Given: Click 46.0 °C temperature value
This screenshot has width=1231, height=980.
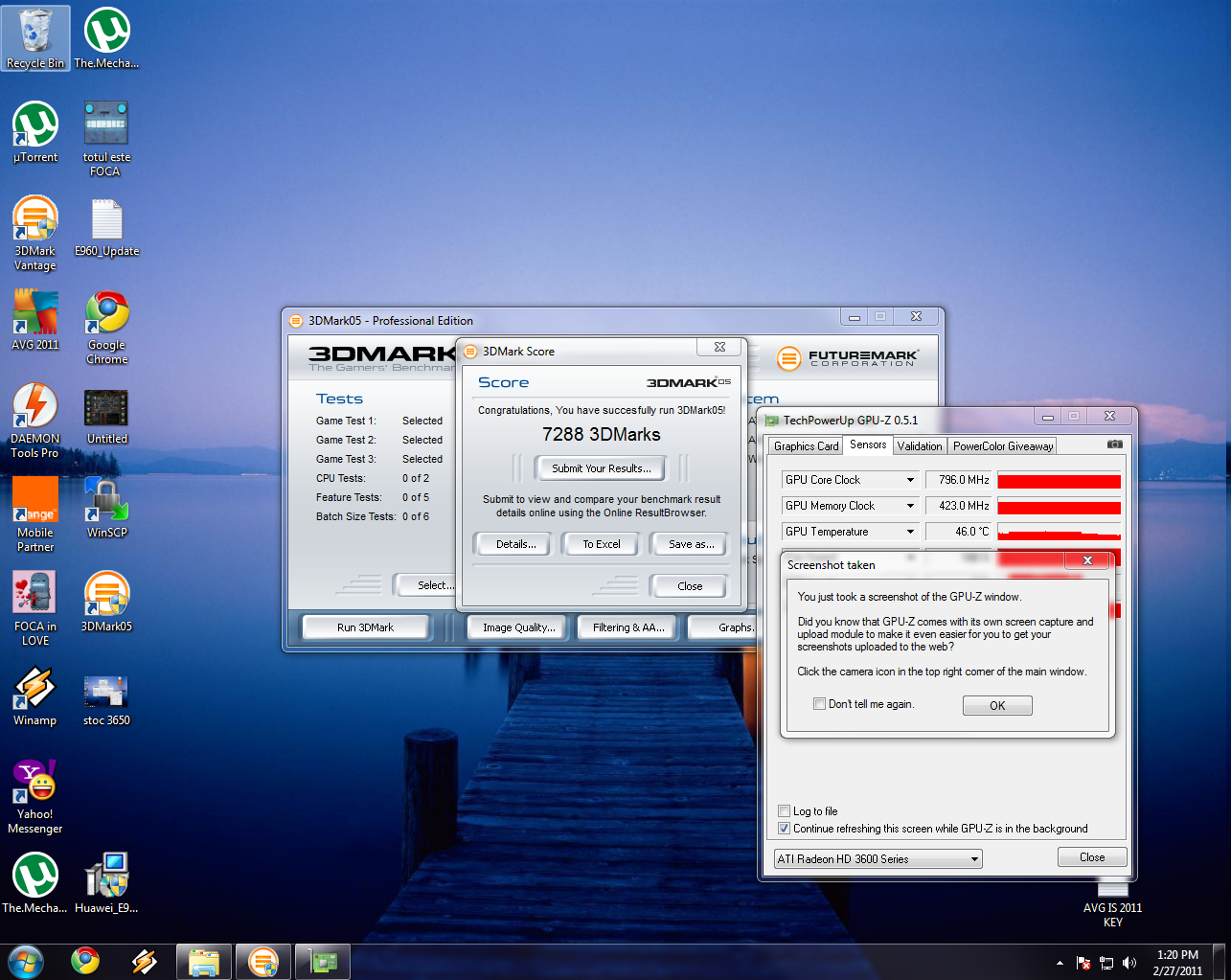Looking at the screenshot, I should tap(959, 532).
